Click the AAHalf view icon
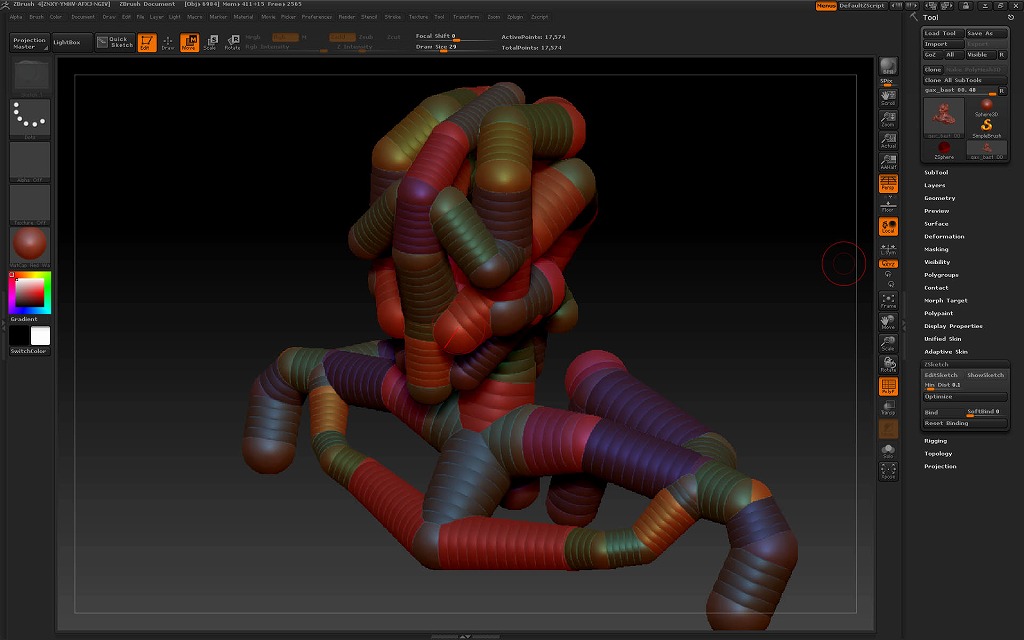 coord(887,162)
